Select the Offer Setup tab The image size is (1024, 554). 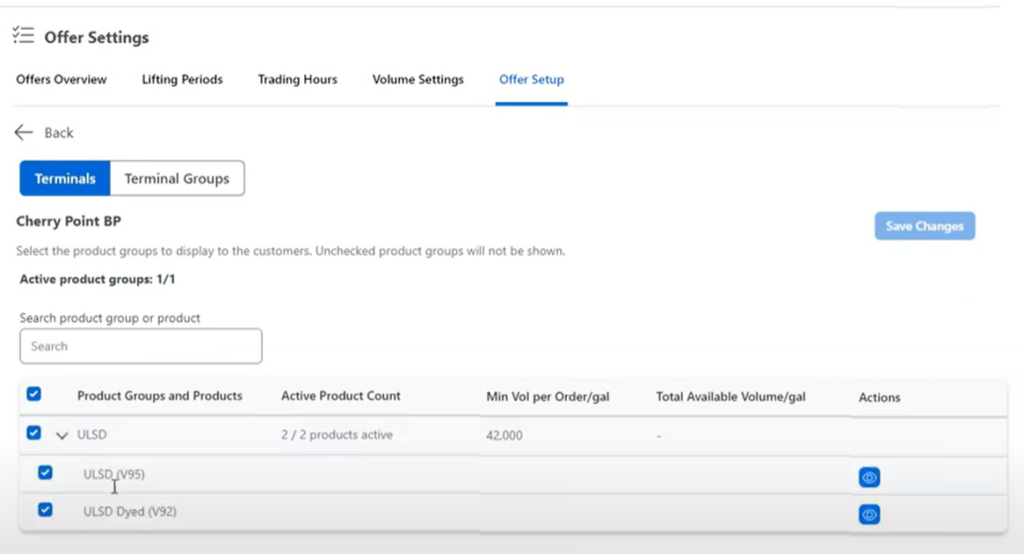coord(532,80)
